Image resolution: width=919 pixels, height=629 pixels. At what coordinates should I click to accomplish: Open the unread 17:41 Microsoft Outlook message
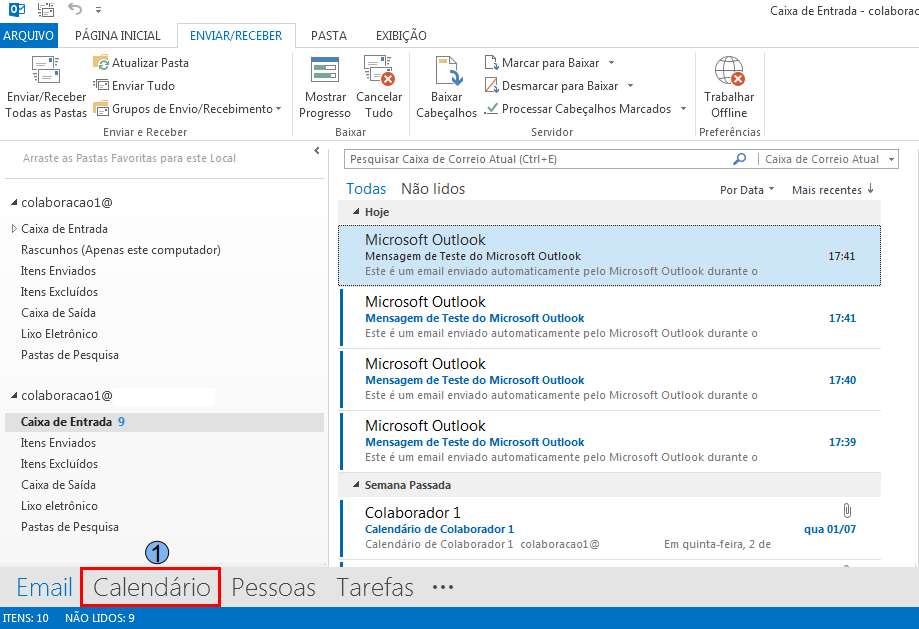[x=610, y=318]
